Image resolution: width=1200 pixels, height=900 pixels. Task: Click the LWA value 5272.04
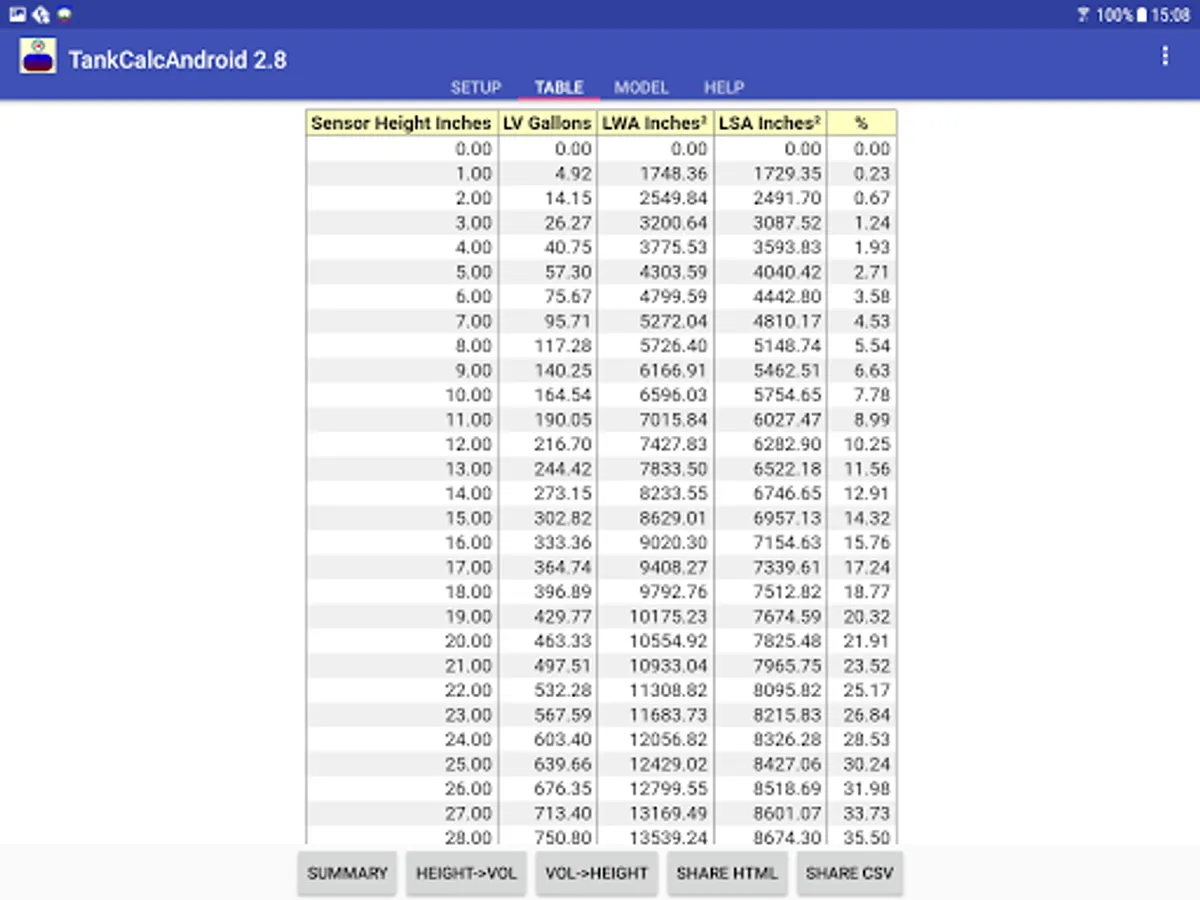coord(675,321)
